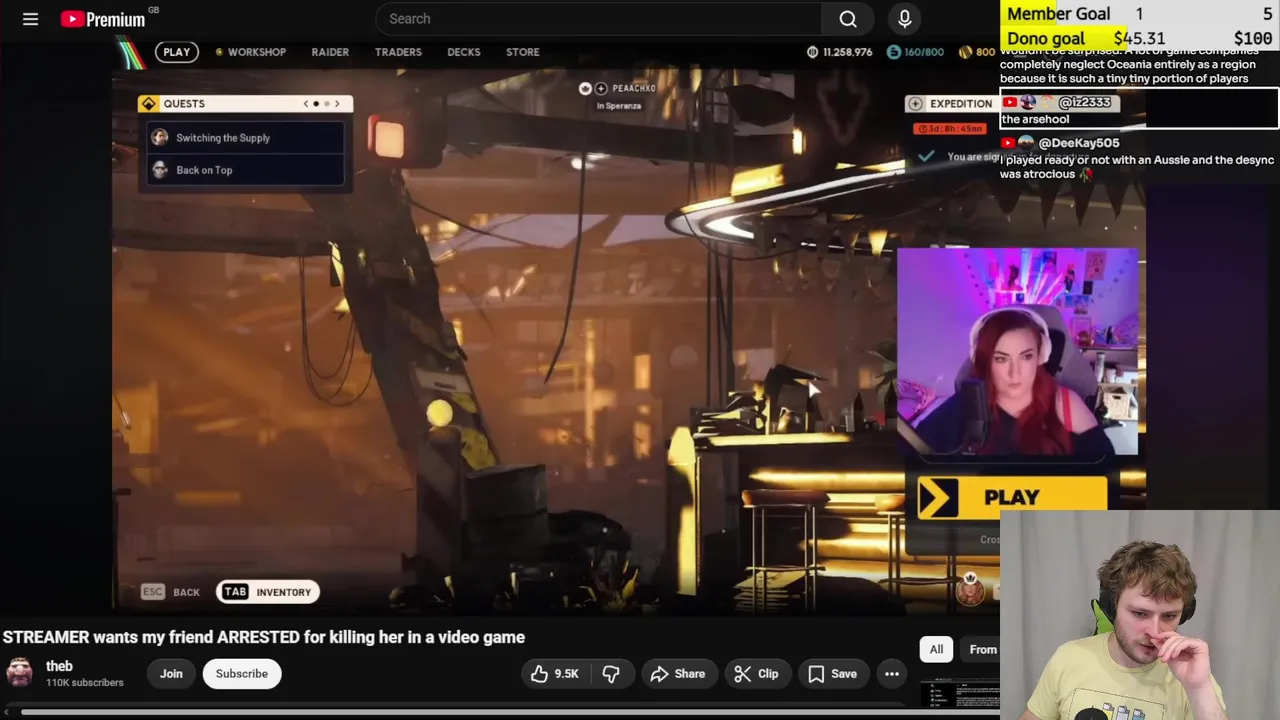
Task: Select the Back on Top quest
Action: coord(245,170)
